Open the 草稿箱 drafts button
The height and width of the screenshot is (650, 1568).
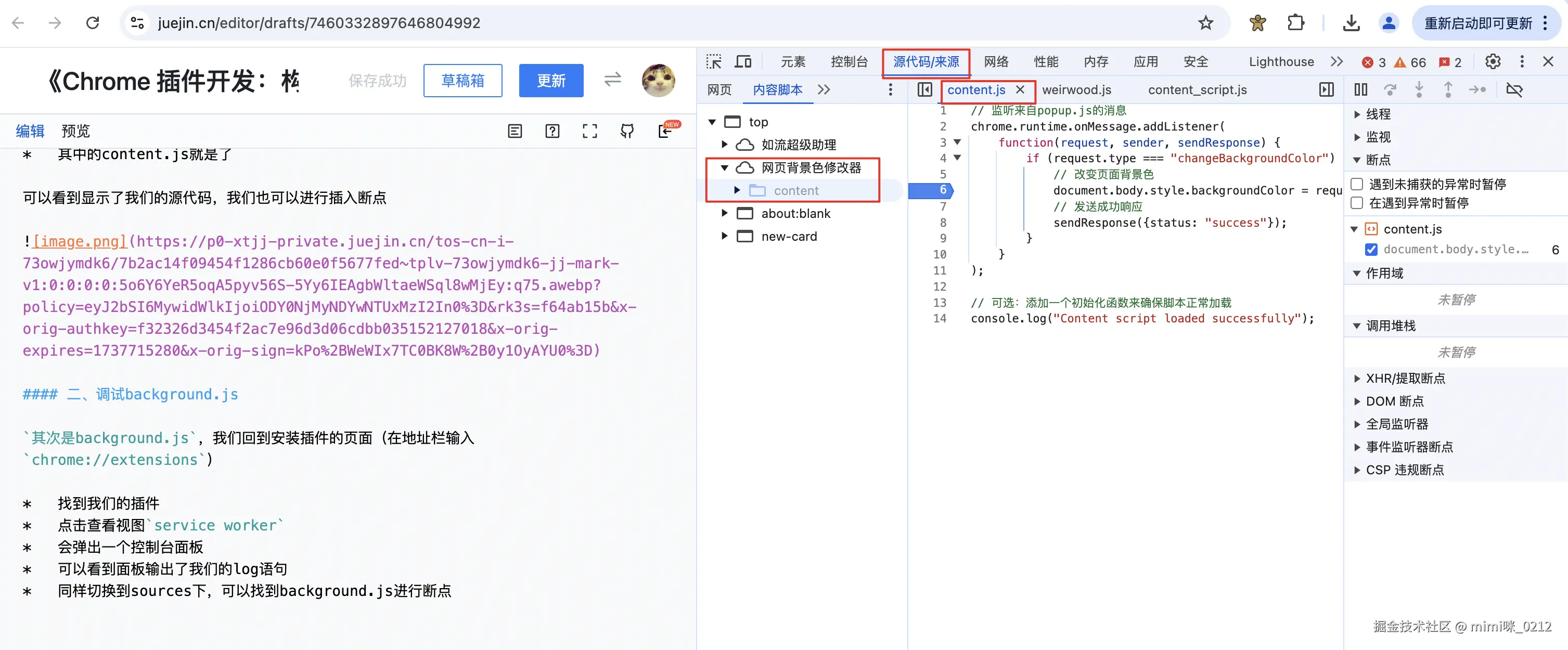pos(462,80)
